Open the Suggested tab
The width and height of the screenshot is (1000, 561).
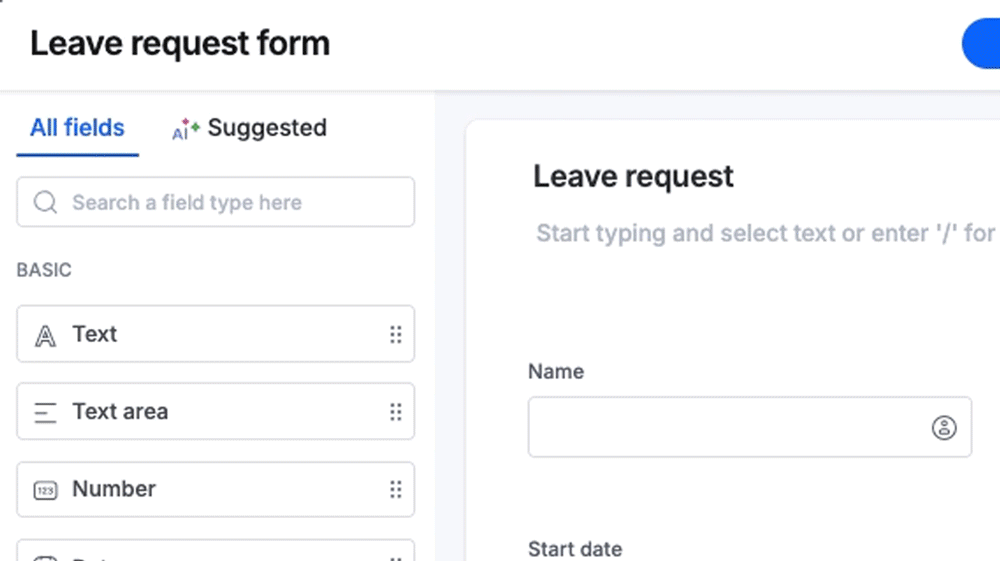[x=249, y=128]
